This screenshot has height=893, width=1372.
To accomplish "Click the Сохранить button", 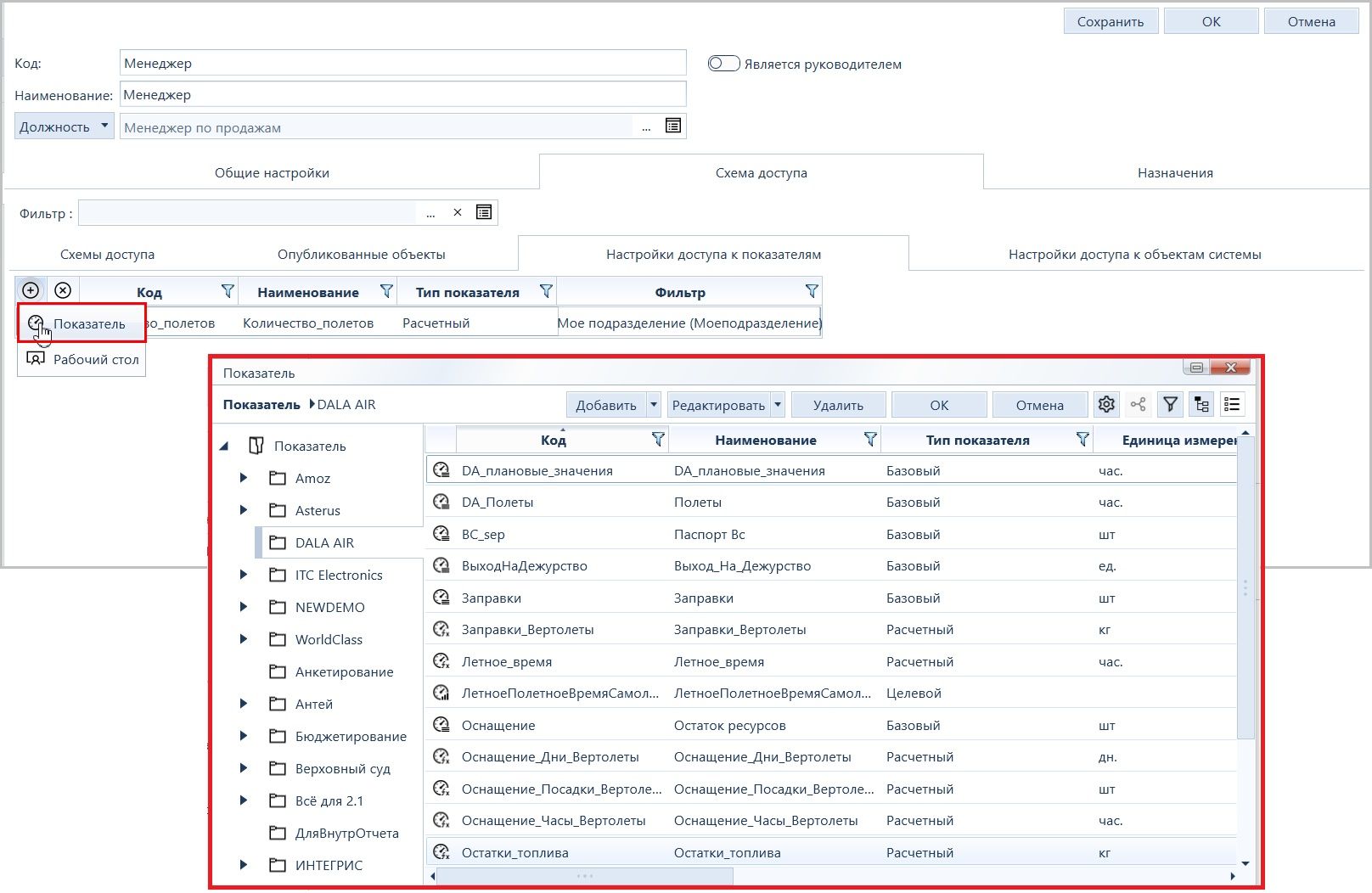I will [x=1110, y=21].
